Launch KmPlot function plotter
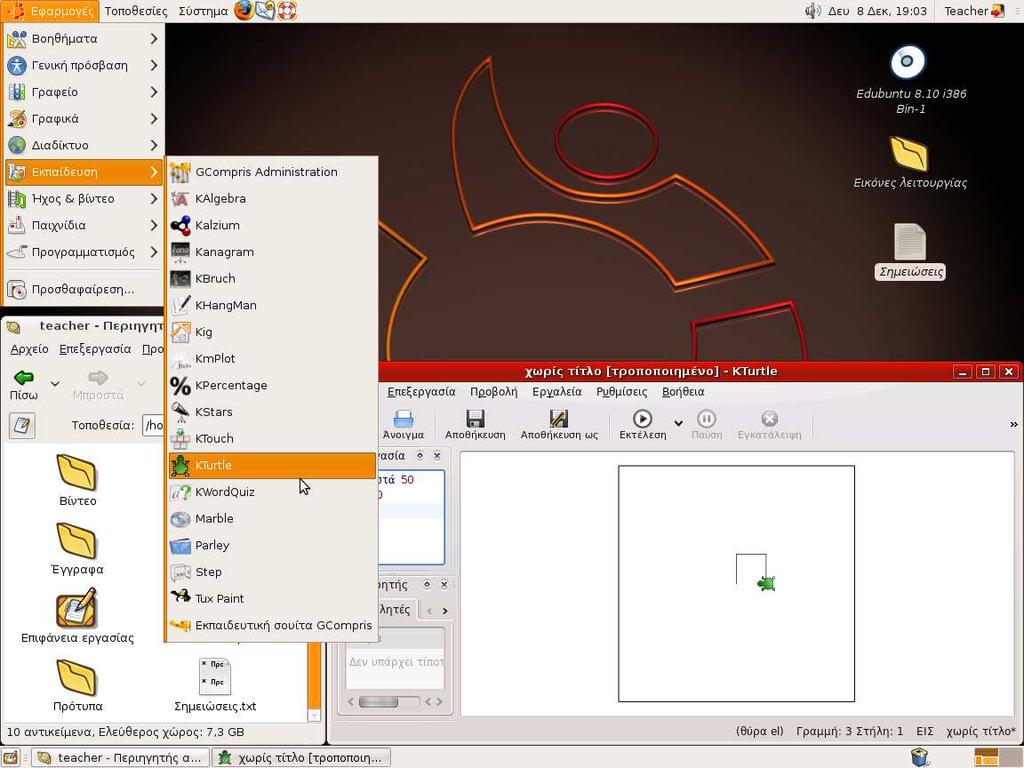The width and height of the screenshot is (1024, 768). (x=272, y=359)
